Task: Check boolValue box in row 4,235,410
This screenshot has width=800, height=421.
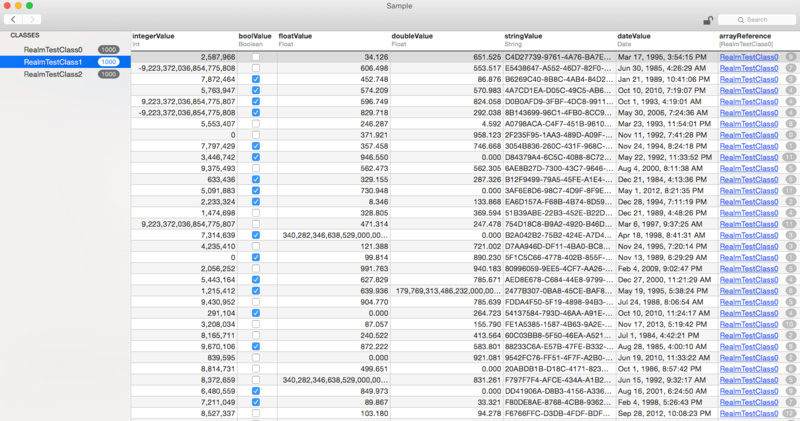Action: click(256, 246)
